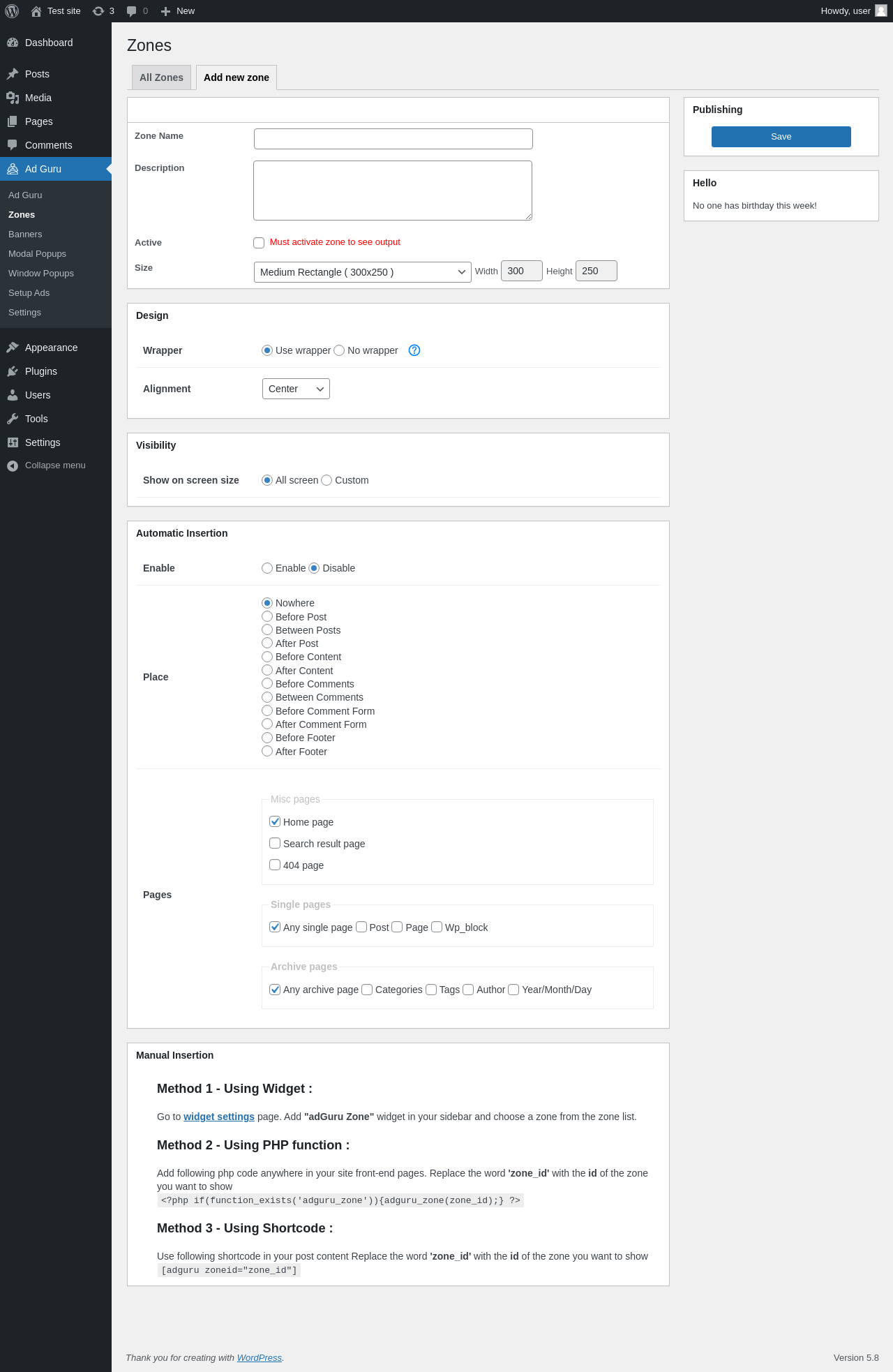
Task: Click the user avatar in admin bar
Action: pyautogui.click(x=881, y=11)
